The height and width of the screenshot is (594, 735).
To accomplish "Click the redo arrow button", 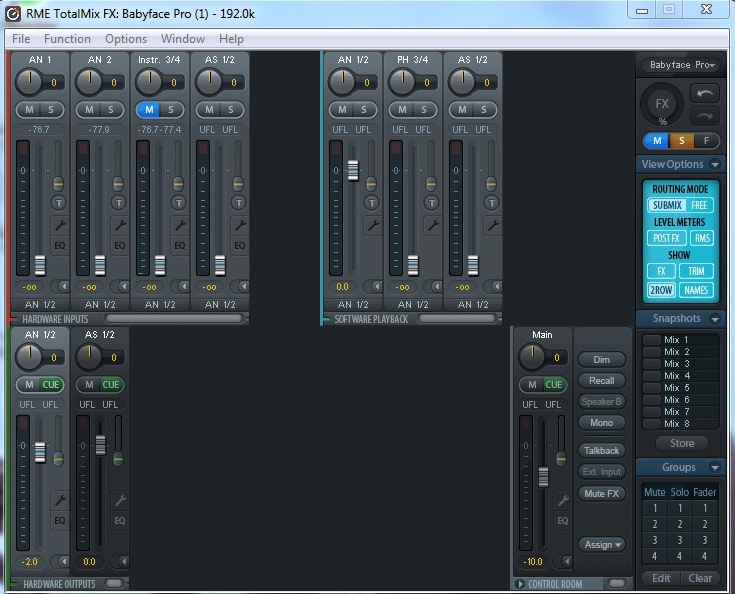I will click(705, 116).
